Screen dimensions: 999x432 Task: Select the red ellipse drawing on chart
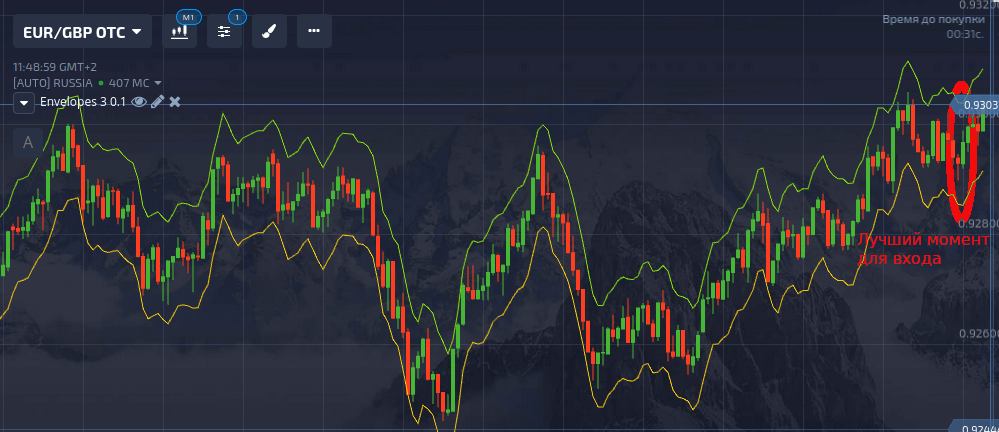pos(961,150)
